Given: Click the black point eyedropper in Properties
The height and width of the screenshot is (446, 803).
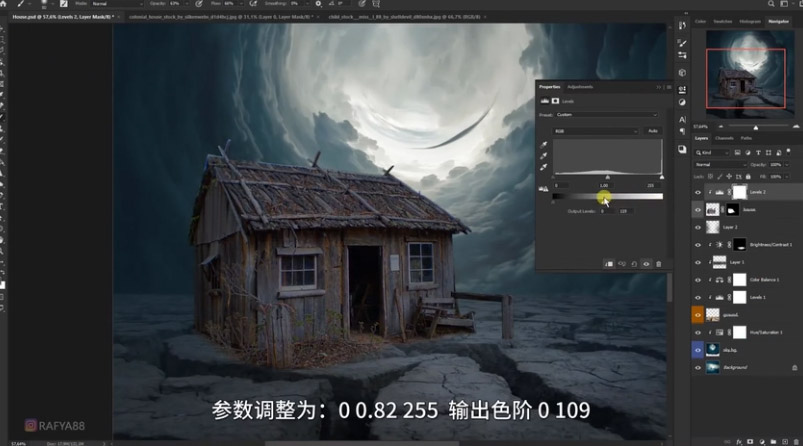Looking at the screenshot, I should pyautogui.click(x=544, y=144).
